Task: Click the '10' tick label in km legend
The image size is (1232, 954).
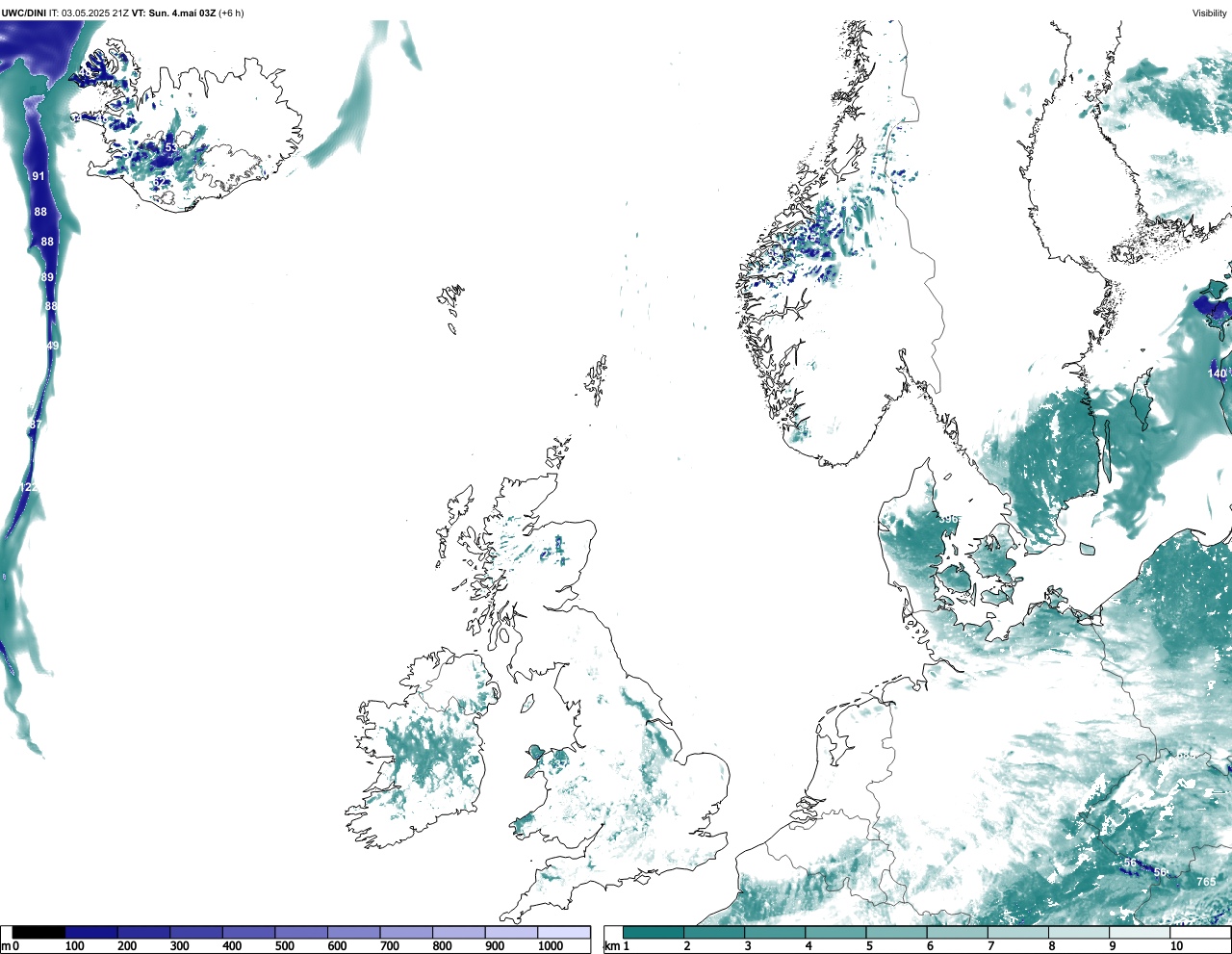Action: [x=1176, y=946]
